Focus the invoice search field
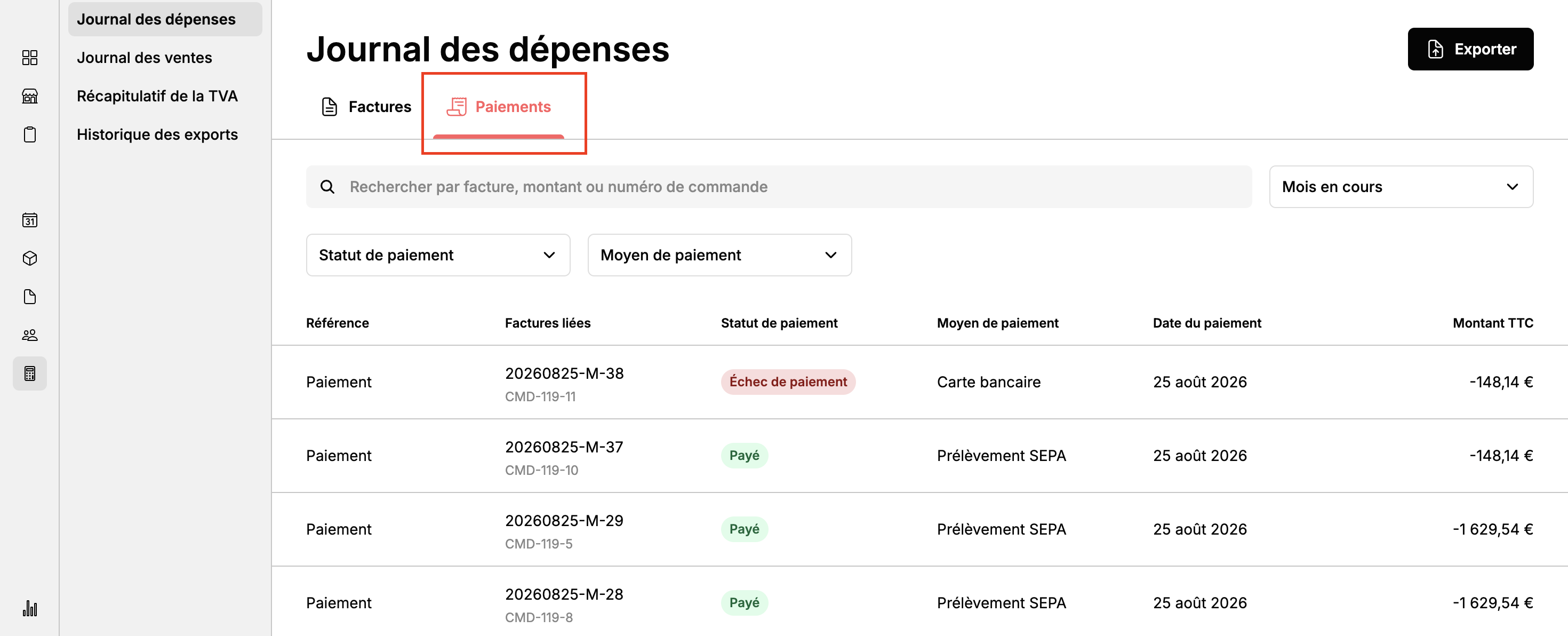Viewport: 1568px width, 636px height. (779, 186)
